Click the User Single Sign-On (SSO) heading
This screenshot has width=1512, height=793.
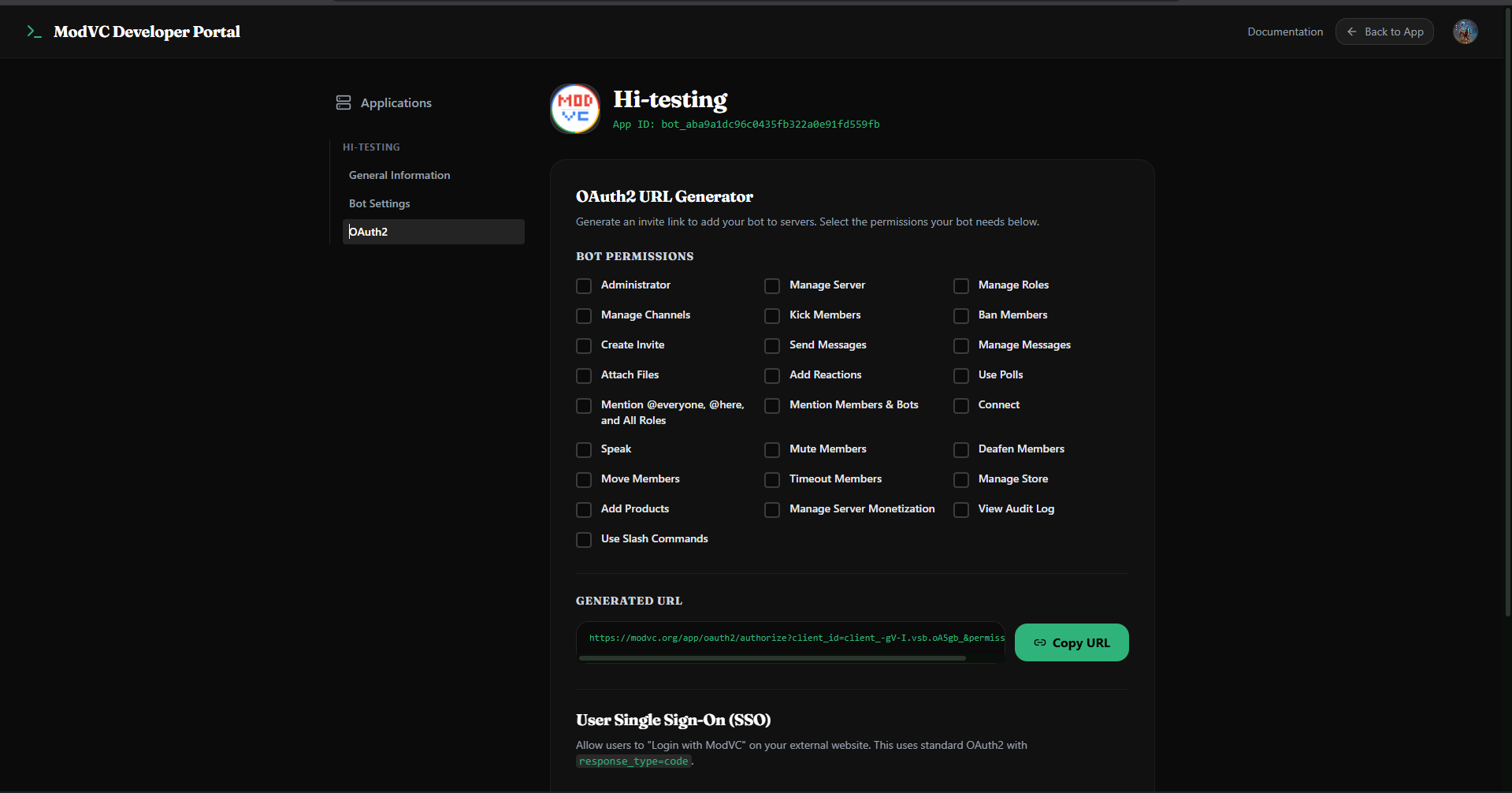tap(673, 720)
